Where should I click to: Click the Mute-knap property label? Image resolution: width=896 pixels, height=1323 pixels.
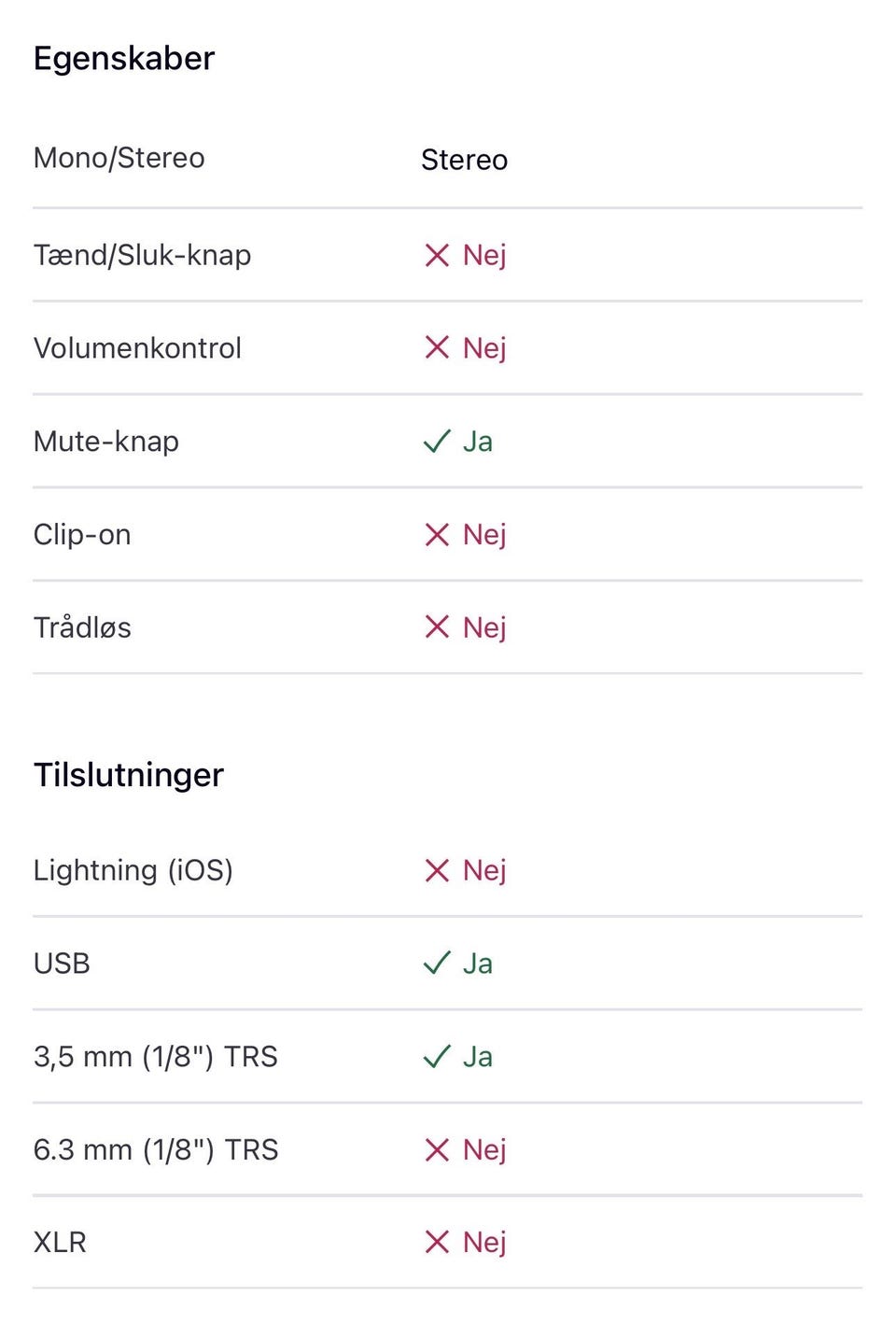[105, 441]
